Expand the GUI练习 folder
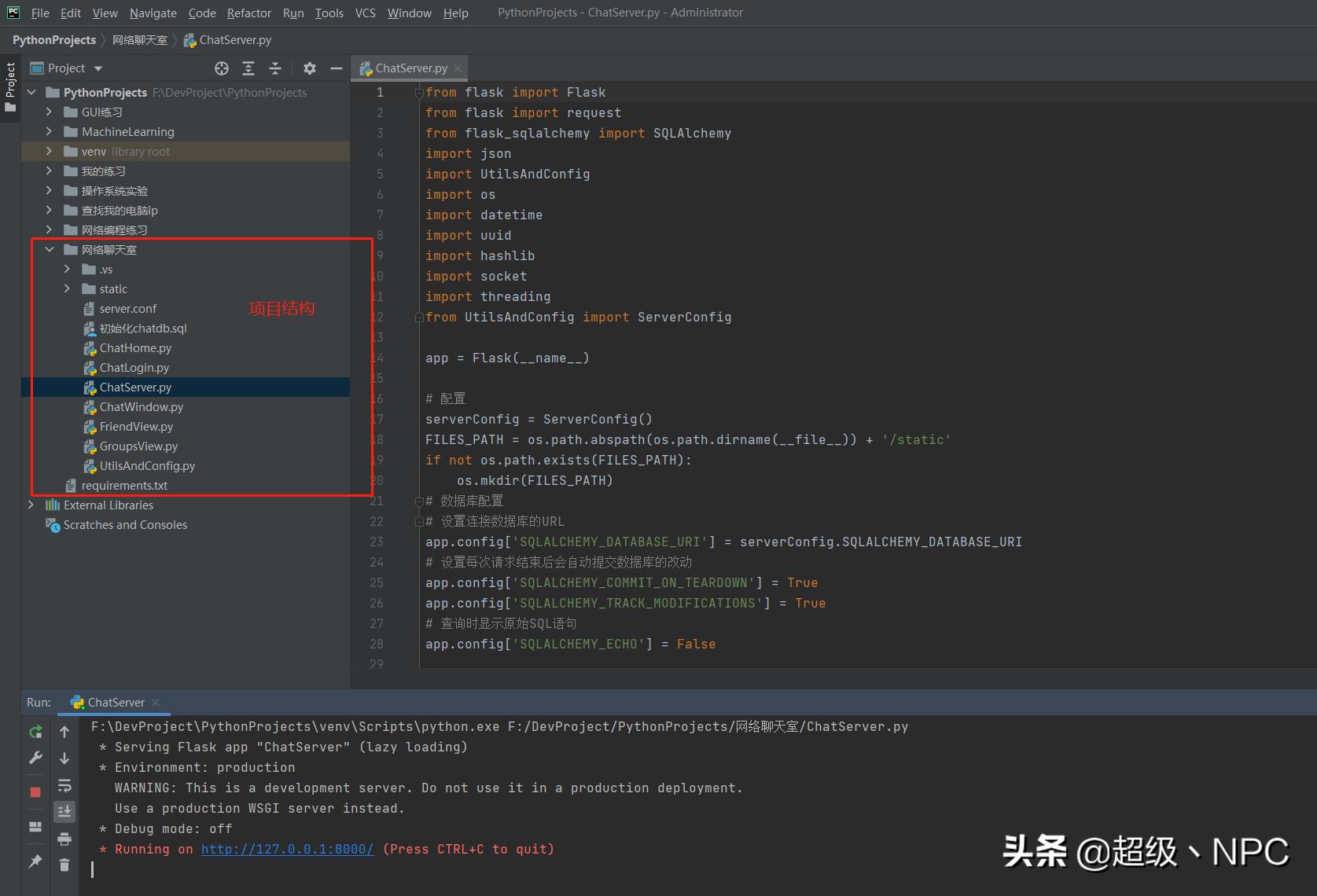 tap(50, 112)
